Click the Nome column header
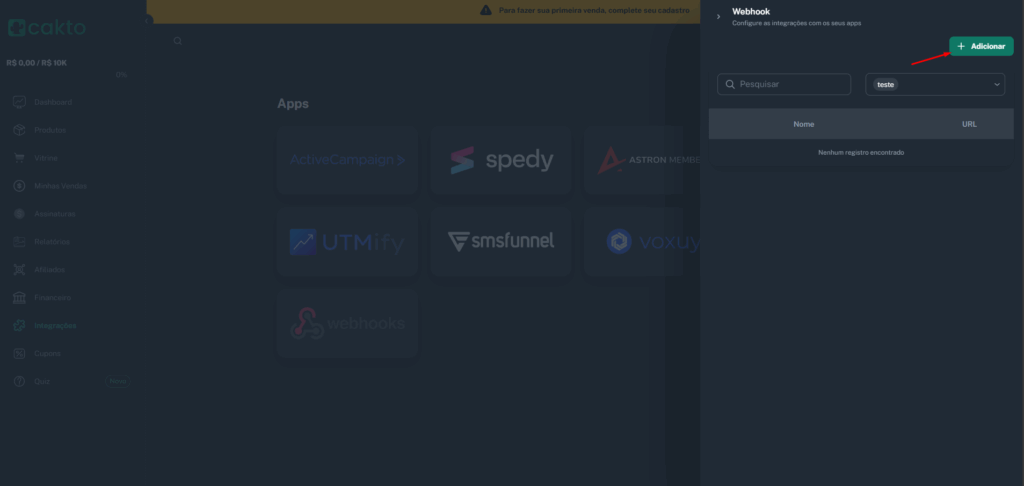The width and height of the screenshot is (1024, 486). (803, 124)
